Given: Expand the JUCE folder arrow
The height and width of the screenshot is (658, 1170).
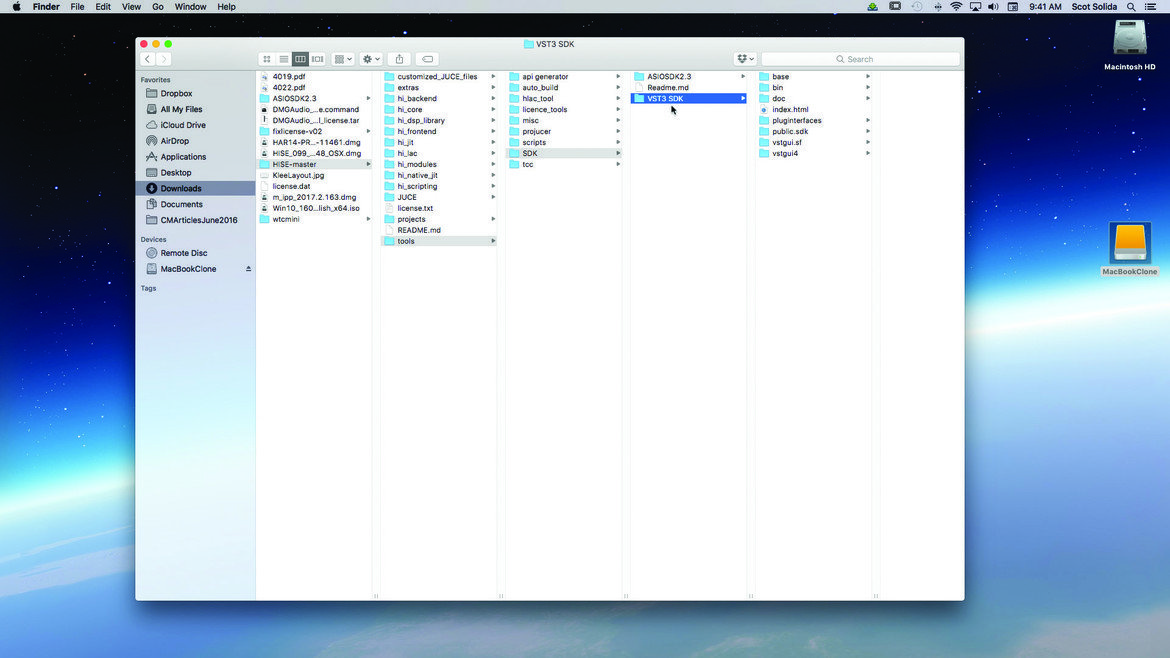Looking at the screenshot, I should click(x=493, y=197).
